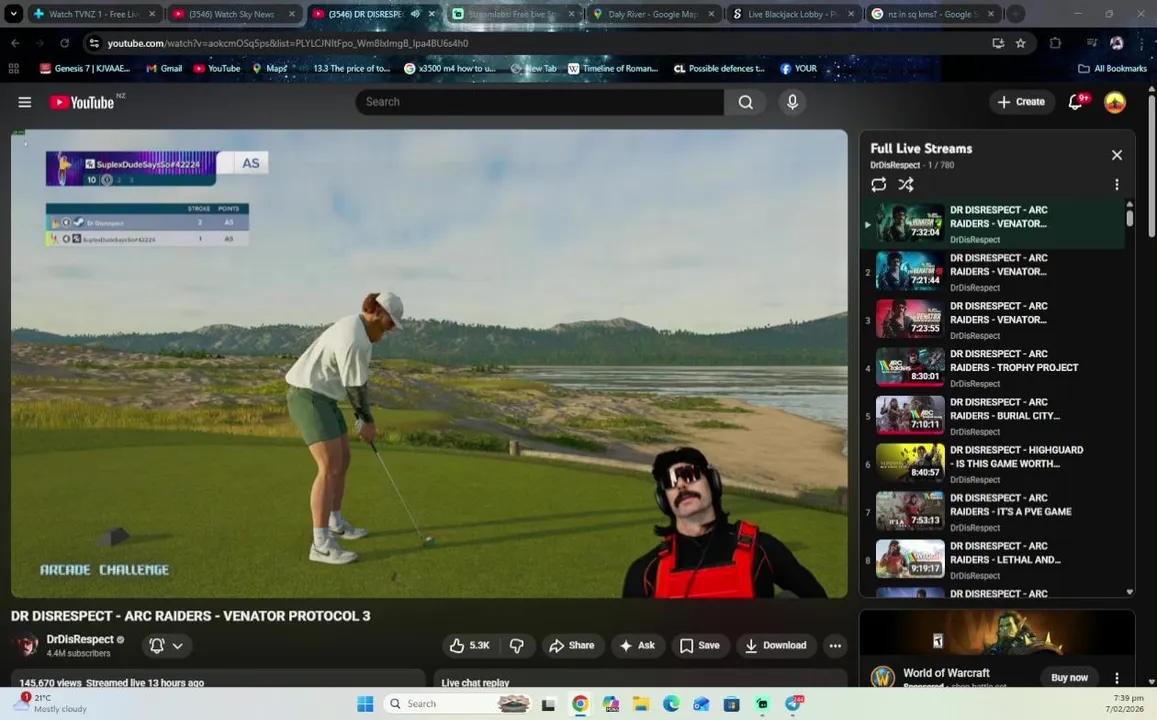Screen dimensions: 1157x720
Task: Download the video
Action: tap(776, 645)
